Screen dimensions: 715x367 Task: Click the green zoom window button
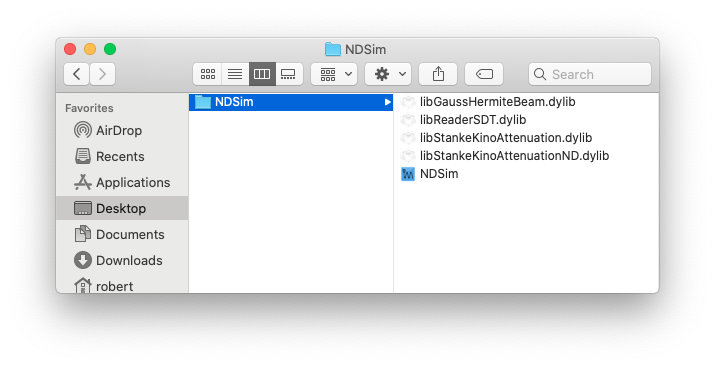coord(110,49)
